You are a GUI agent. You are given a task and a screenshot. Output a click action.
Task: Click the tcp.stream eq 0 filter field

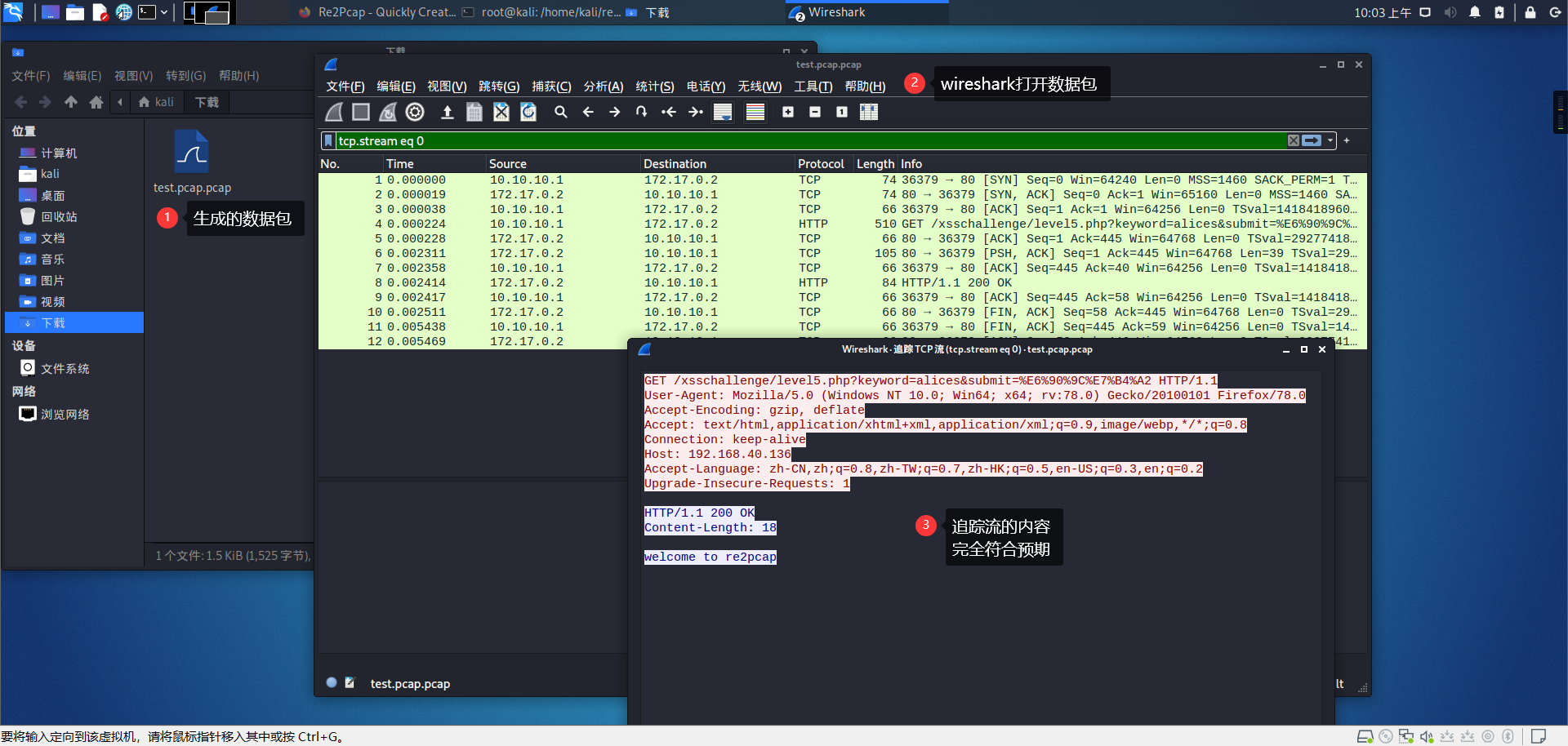[x=810, y=140]
